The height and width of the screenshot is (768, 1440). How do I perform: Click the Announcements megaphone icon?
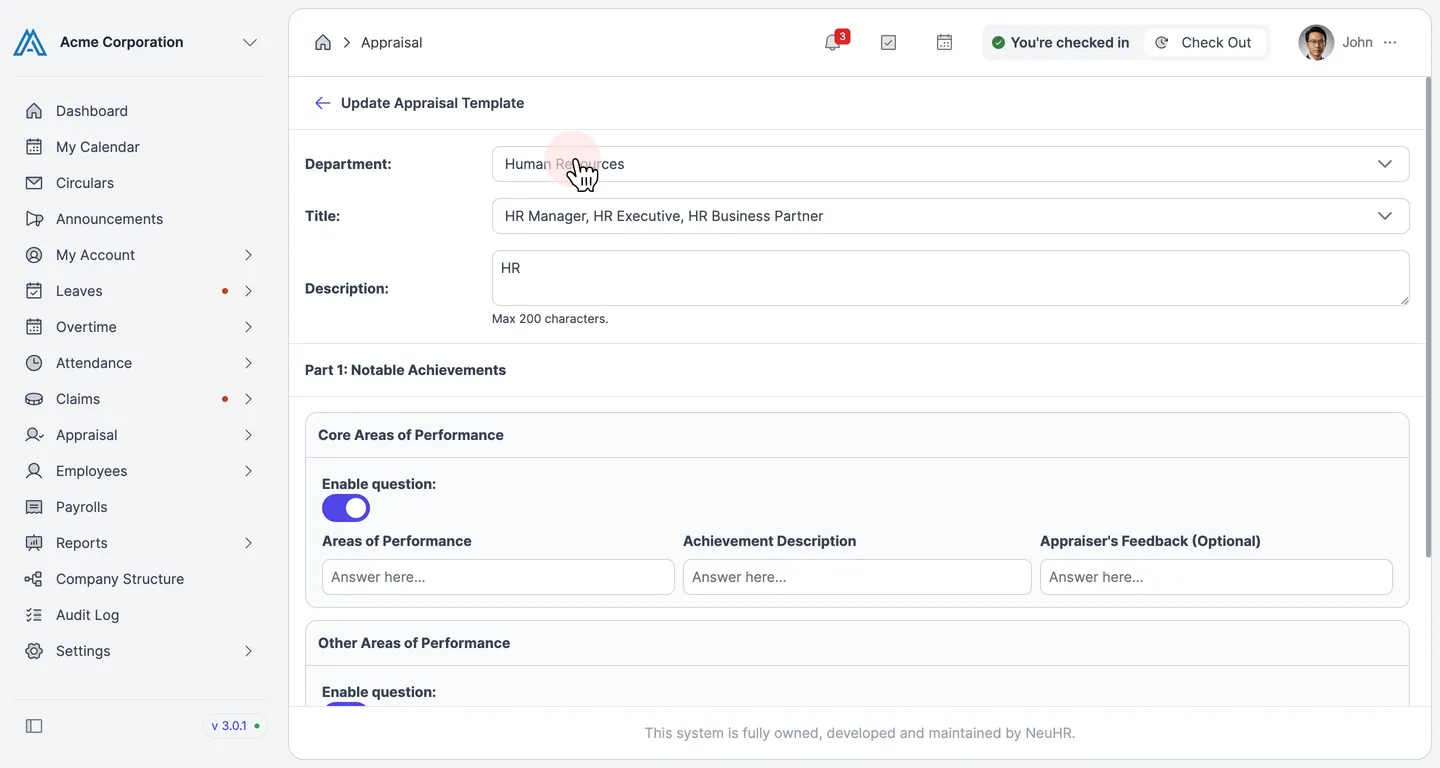click(x=34, y=219)
